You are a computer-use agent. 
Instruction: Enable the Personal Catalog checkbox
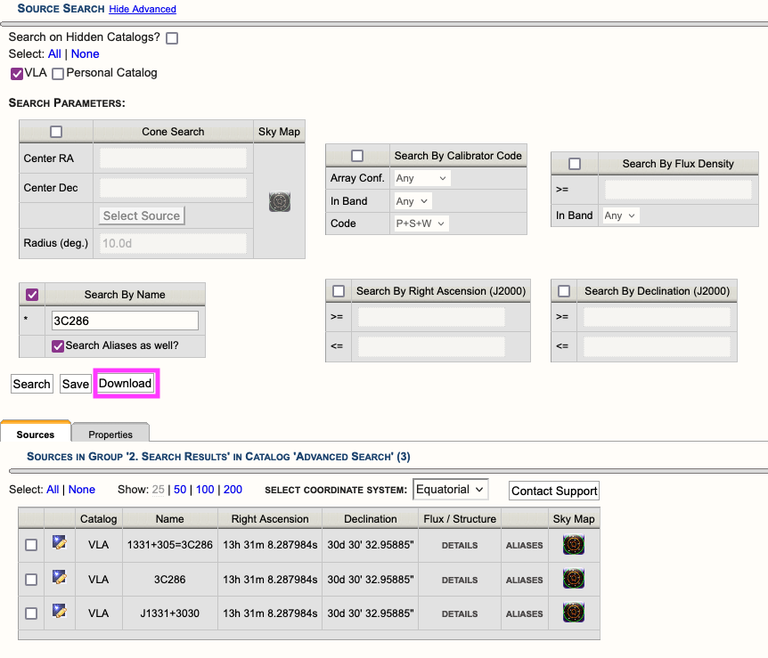(58, 73)
